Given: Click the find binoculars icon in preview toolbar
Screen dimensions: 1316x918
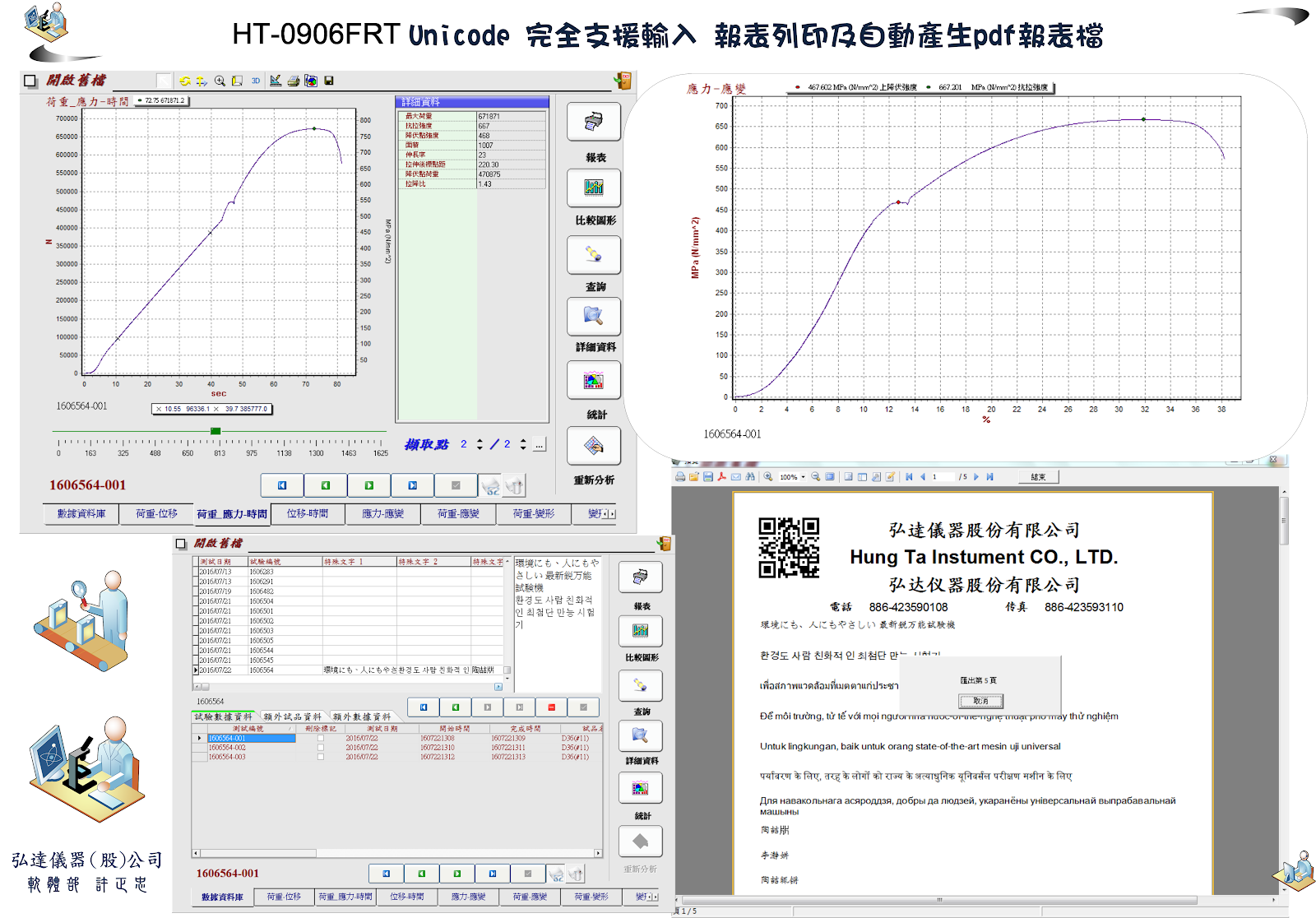Looking at the screenshot, I should point(749,477).
